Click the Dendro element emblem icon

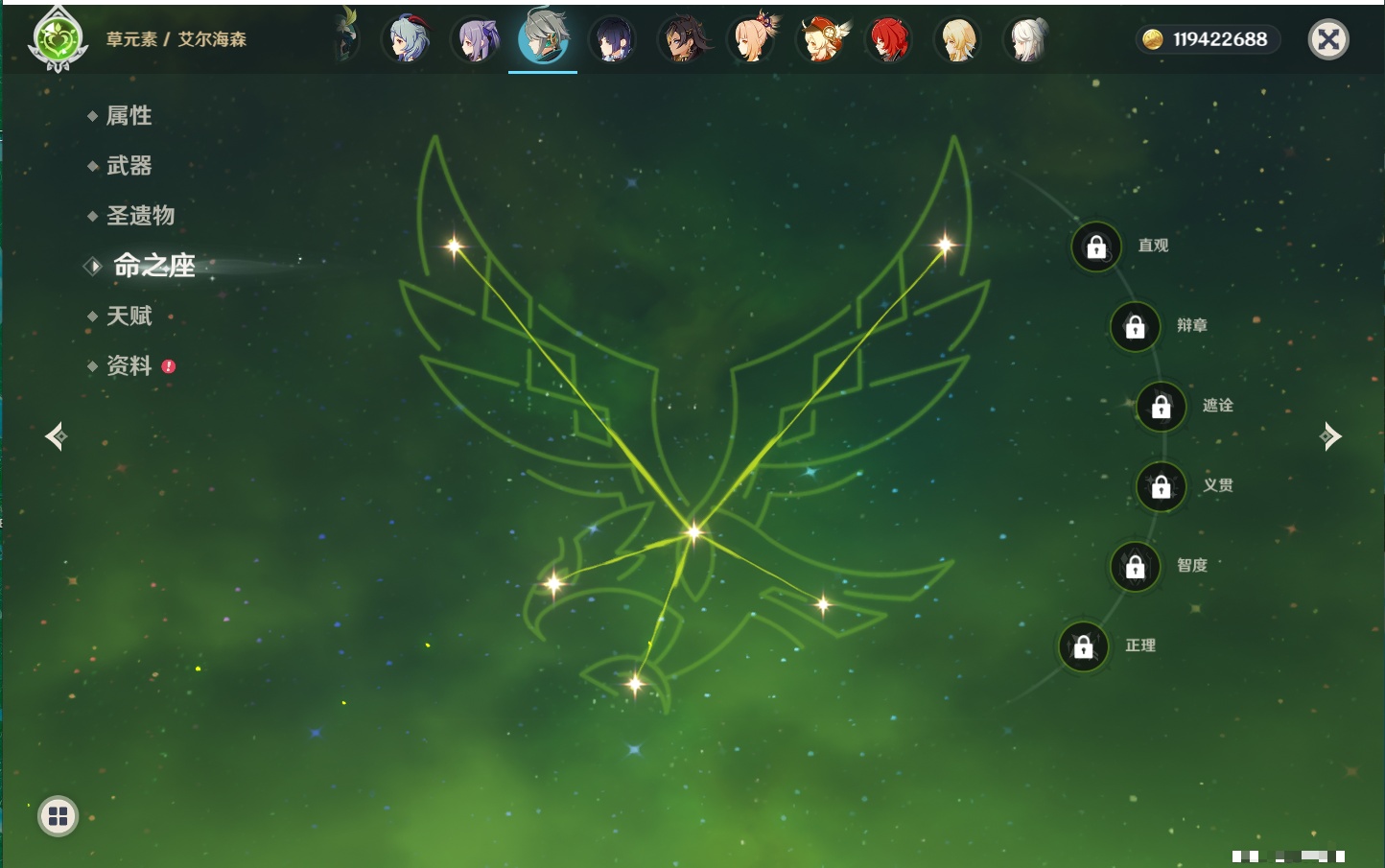point(58,39)
